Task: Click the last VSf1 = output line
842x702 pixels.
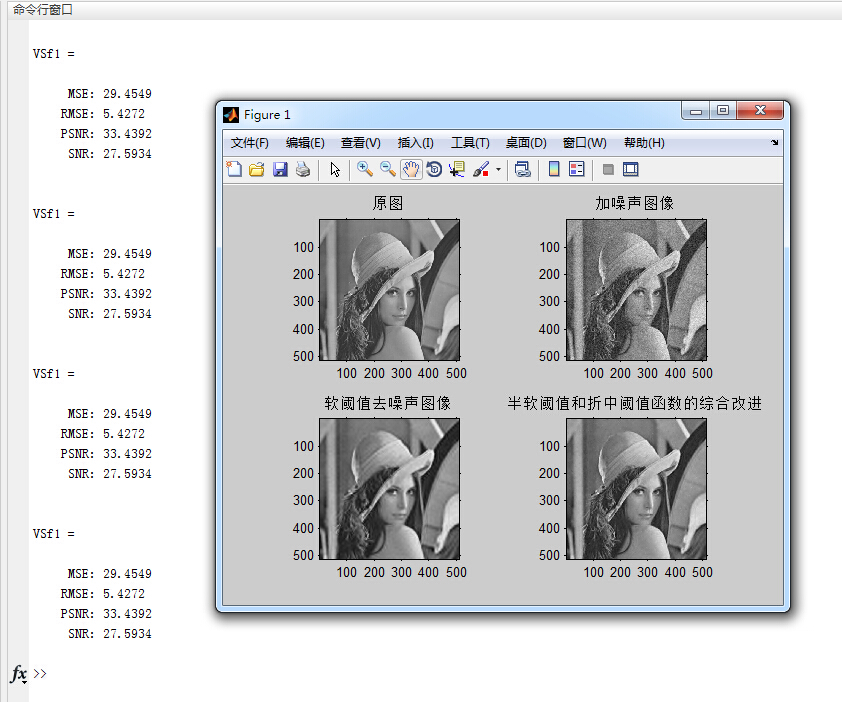Action: pos(54,534)
